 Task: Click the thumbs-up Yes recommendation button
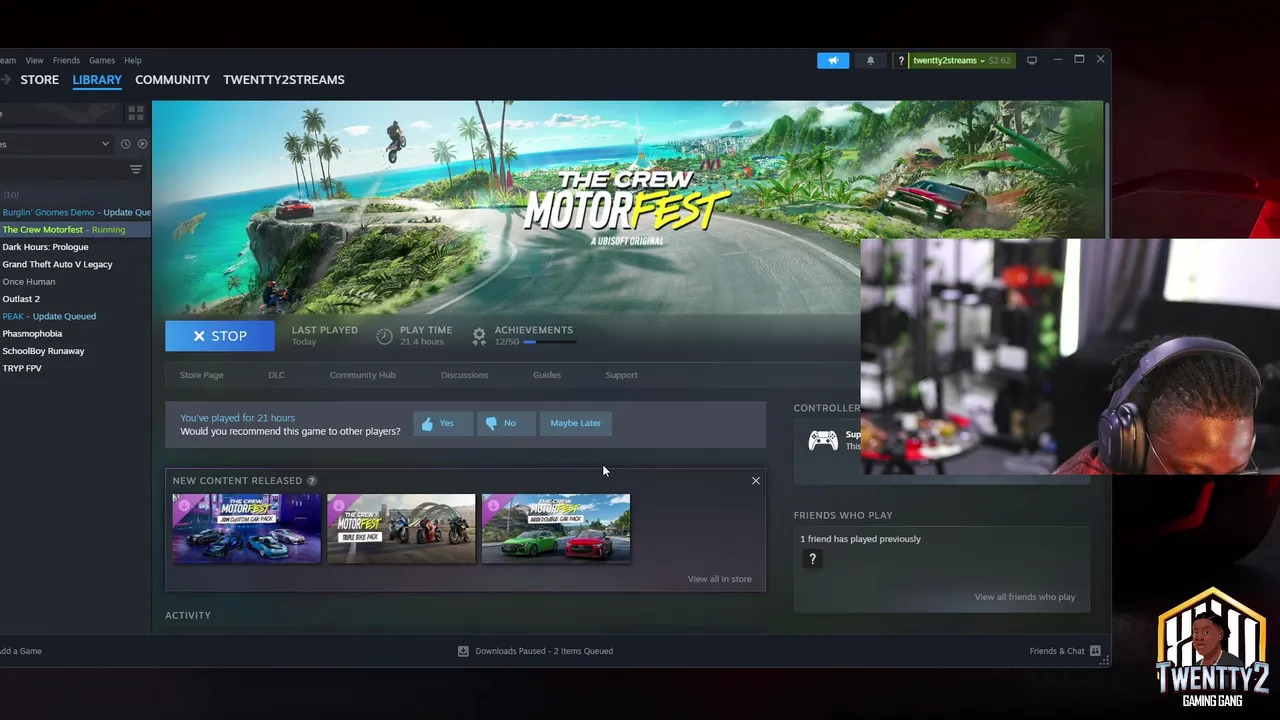coord(443,423)
